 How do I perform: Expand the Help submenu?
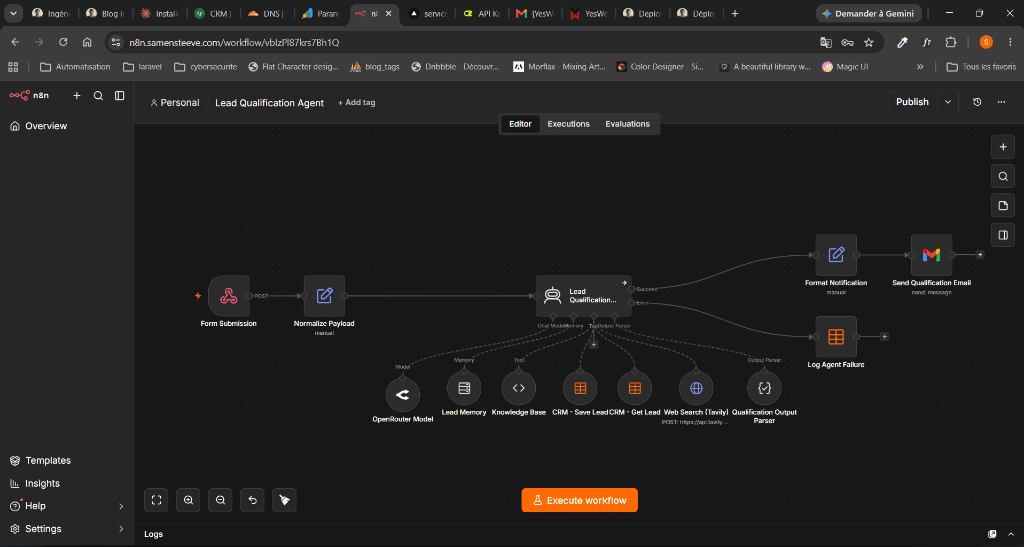coord(121,506)
